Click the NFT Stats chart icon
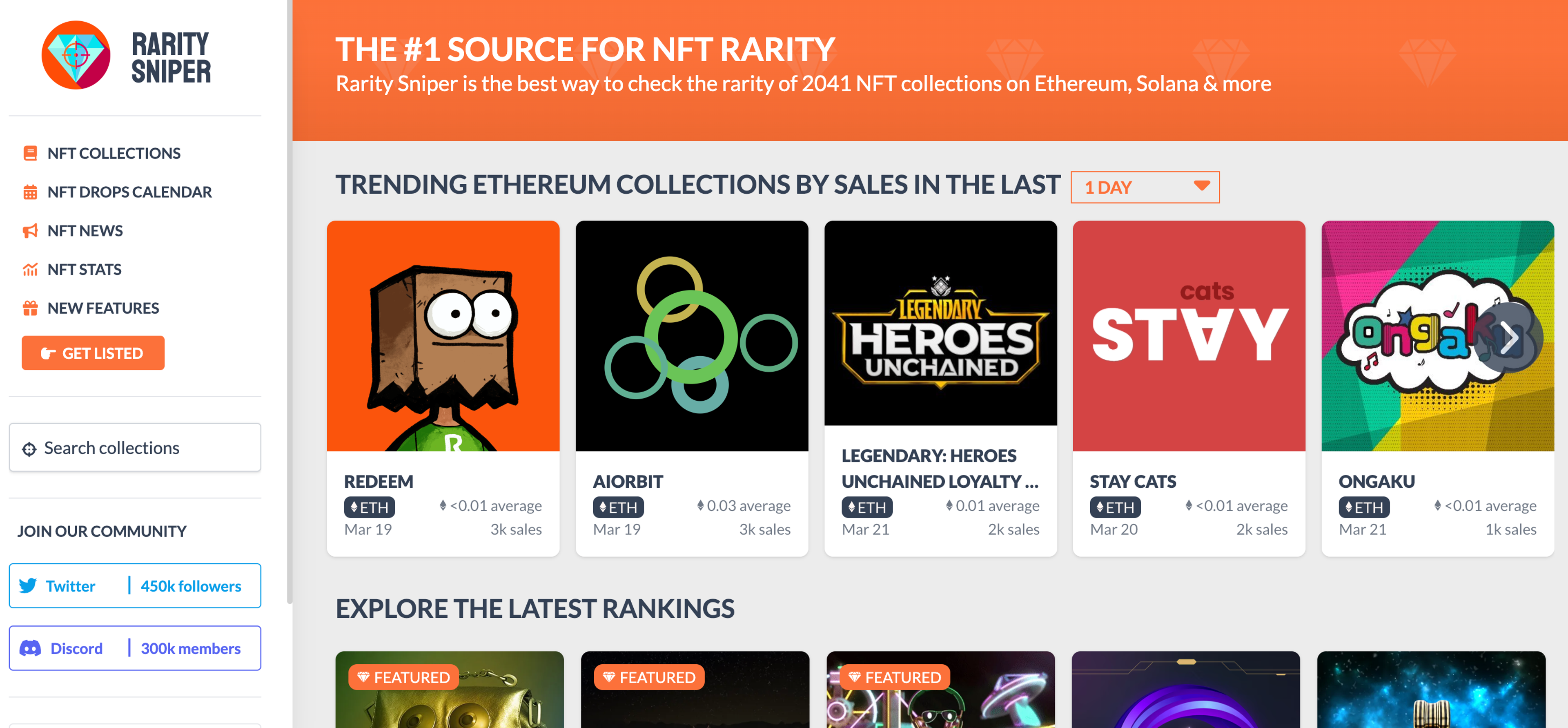Viewport: 1568px width, 728px height. tap(30, 270)
